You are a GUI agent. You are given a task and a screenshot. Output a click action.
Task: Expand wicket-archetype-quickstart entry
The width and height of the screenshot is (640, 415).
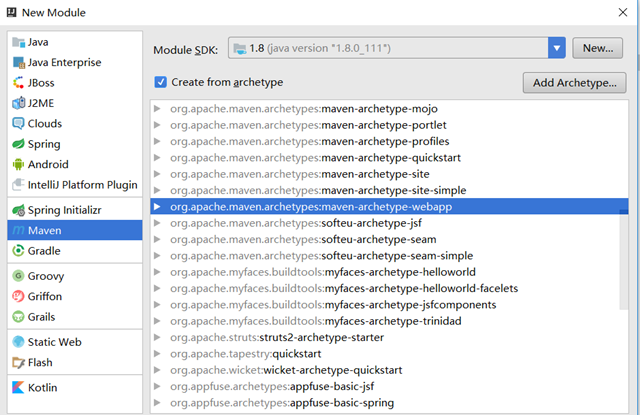pos(157,370)
